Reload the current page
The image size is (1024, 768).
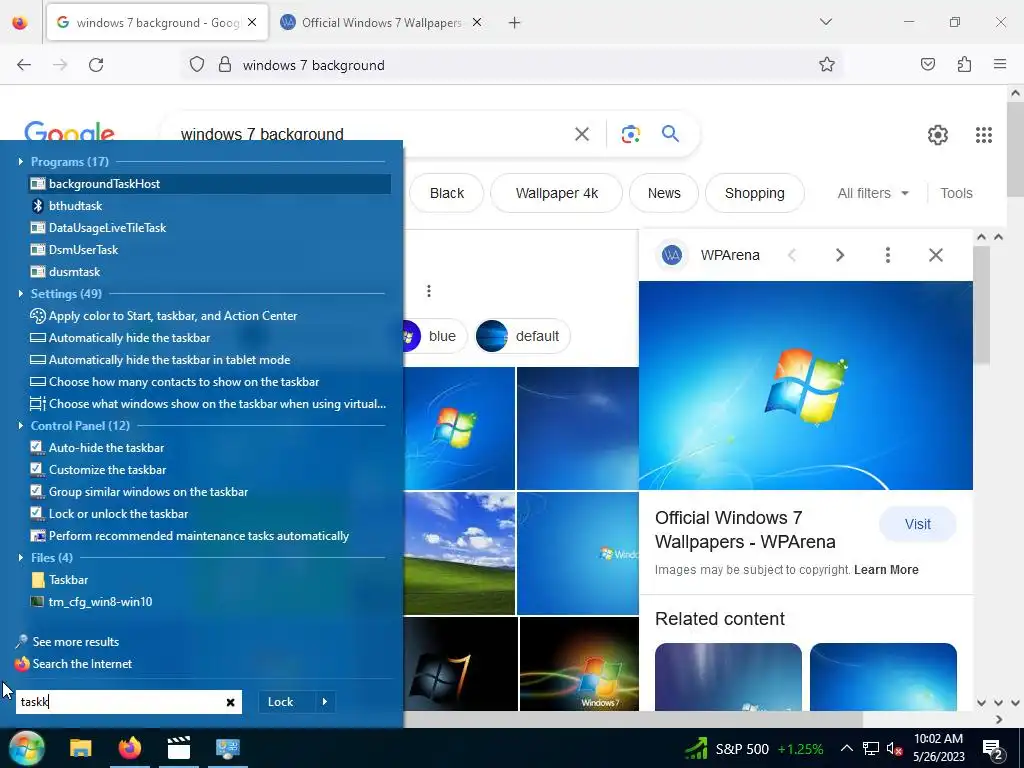coord(96,65)
